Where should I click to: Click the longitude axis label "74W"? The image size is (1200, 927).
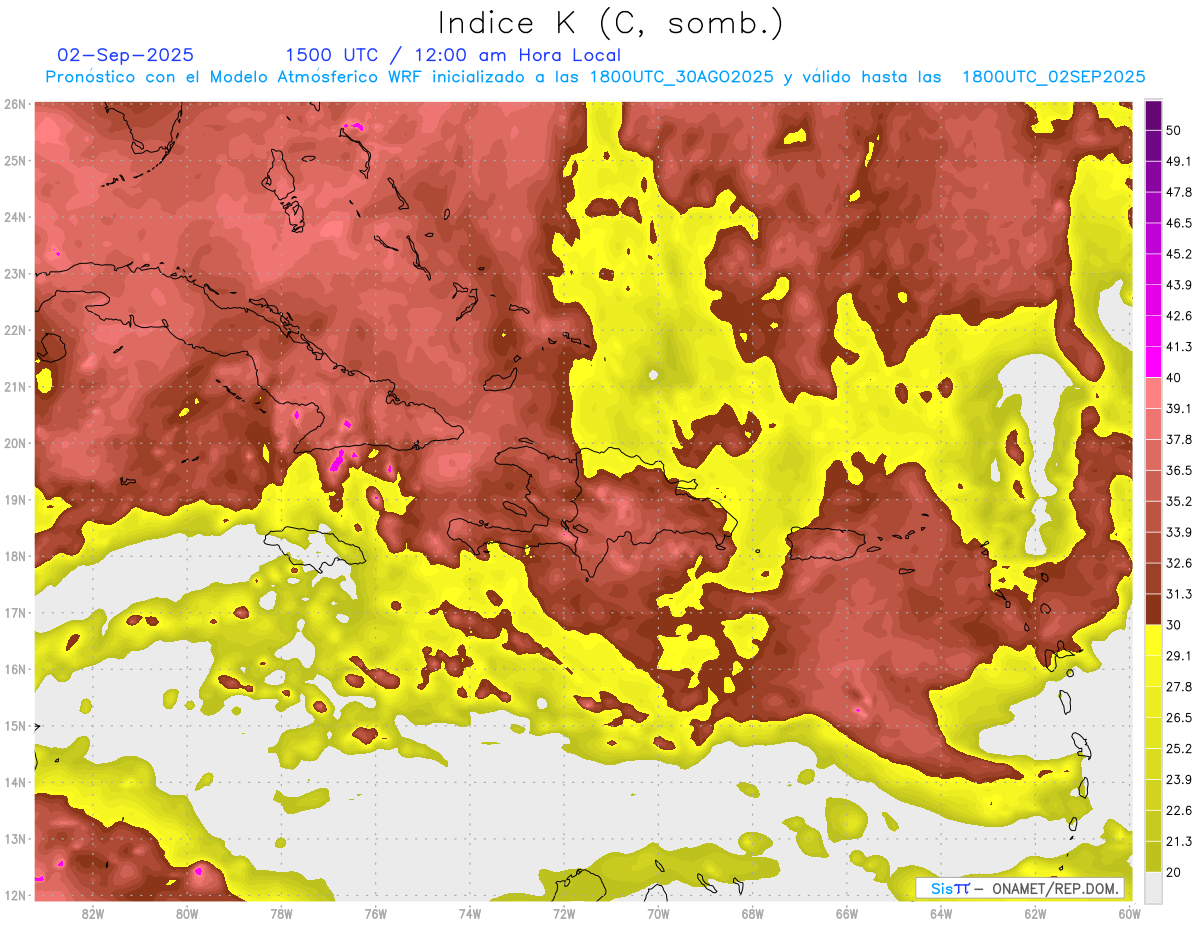tap(470, 914)
